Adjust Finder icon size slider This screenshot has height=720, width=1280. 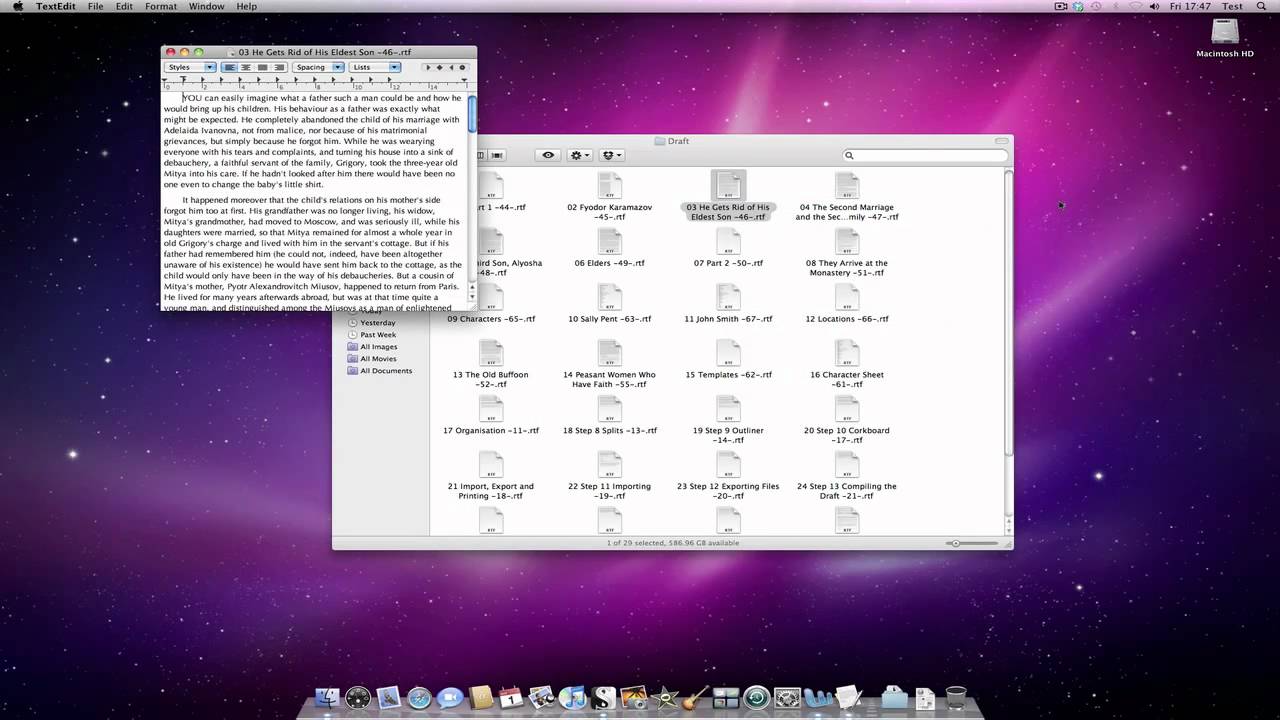pyautogui.click(x=973, y=543)
